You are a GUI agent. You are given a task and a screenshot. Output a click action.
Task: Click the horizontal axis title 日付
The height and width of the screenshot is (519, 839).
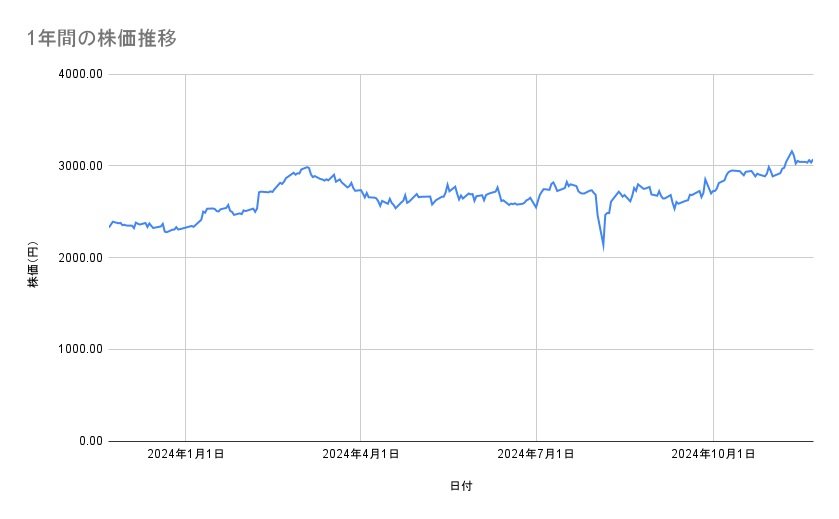pos(461,487)
